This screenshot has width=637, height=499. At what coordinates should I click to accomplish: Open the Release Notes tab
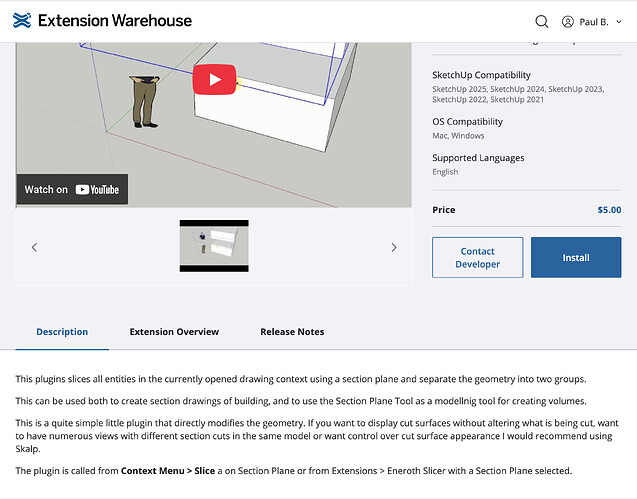click(x=292, y=332)
